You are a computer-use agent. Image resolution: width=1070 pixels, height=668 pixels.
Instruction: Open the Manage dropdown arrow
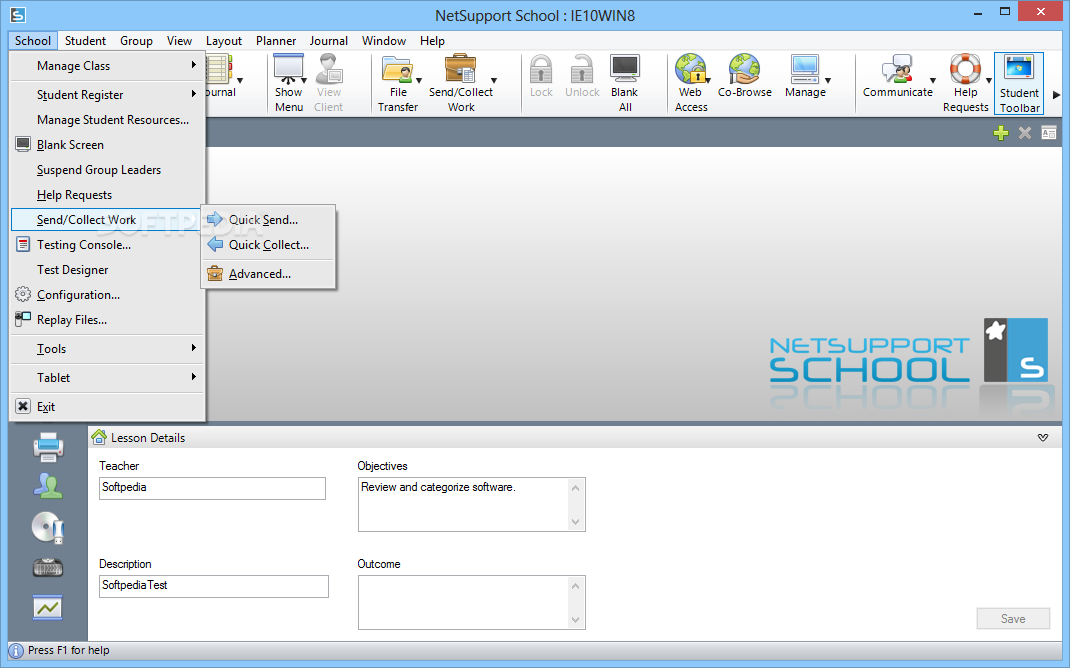tap(828, 81)
